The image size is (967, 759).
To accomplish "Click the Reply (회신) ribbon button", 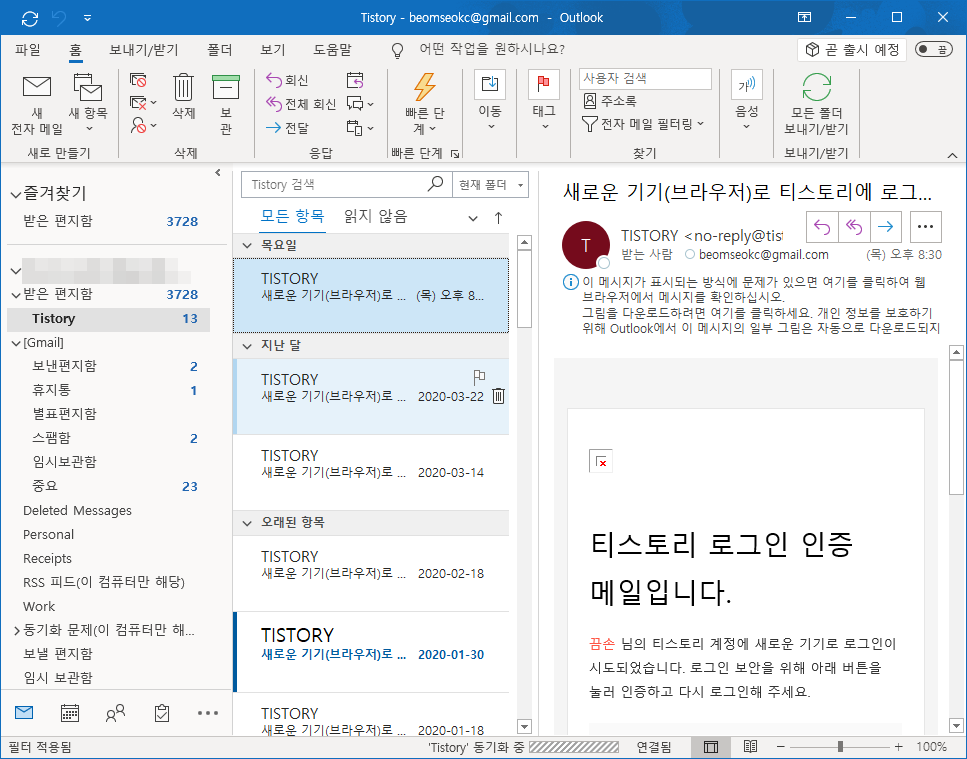I will click(287, 80).
